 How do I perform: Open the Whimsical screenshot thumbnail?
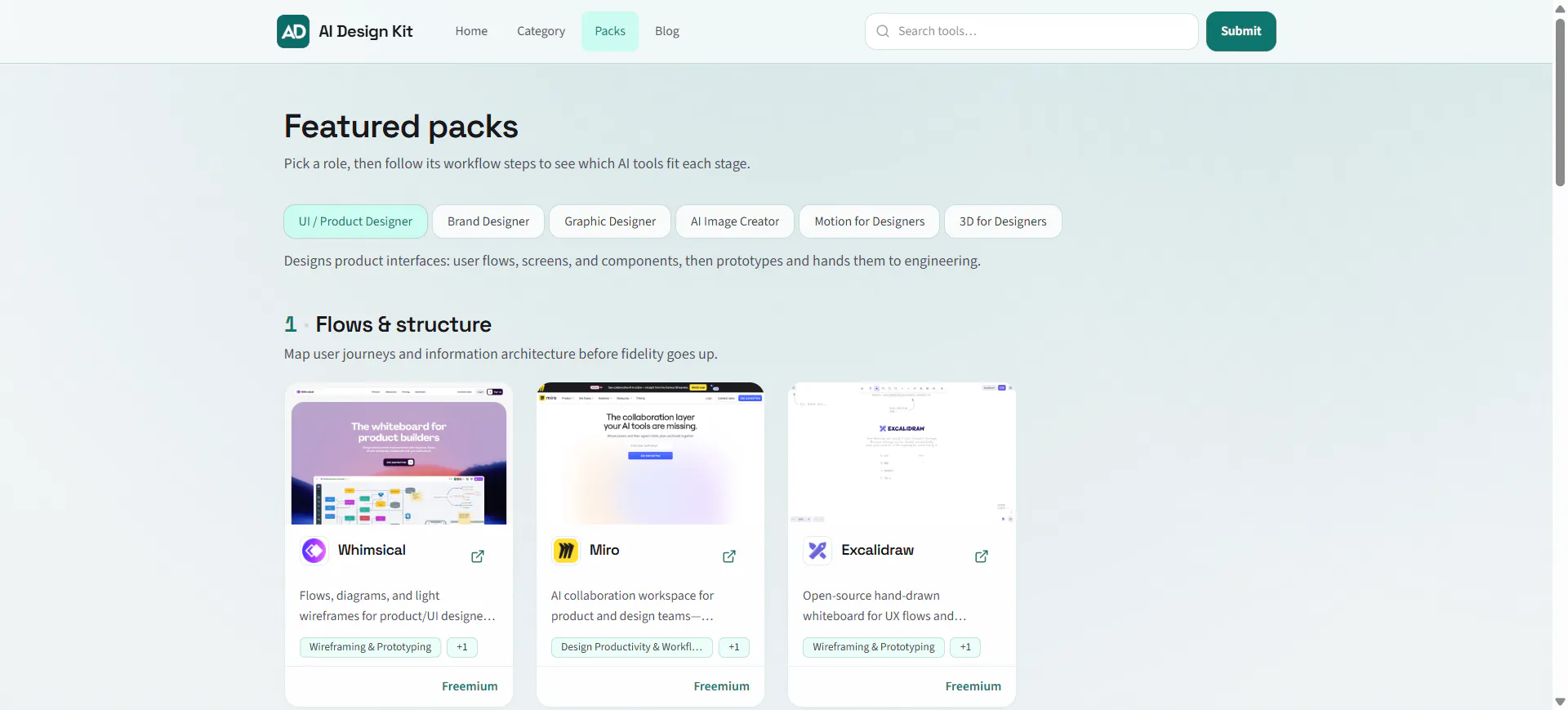(x=399, y=454)
